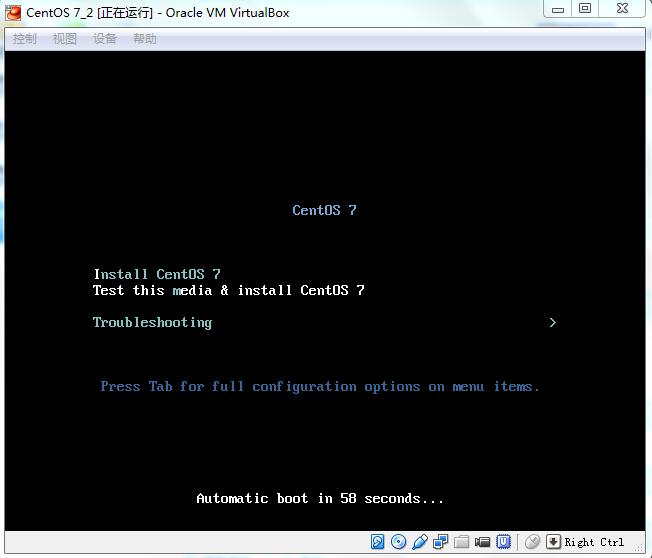Click the keyboard capture down-arrow icon
The height and width of the screenshot is (558, 652).
point(553,542)
